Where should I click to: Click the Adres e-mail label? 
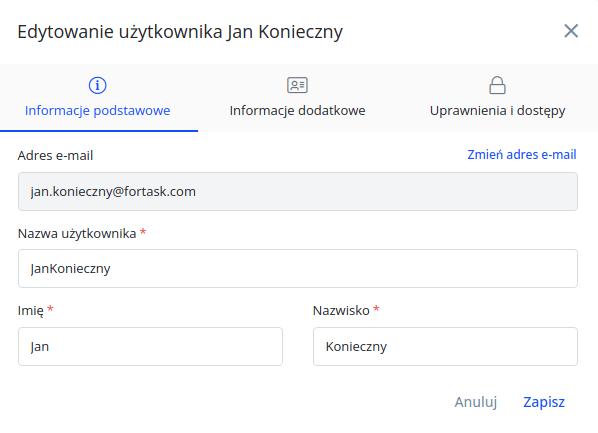pyautogui.click(x=55, y=156)
